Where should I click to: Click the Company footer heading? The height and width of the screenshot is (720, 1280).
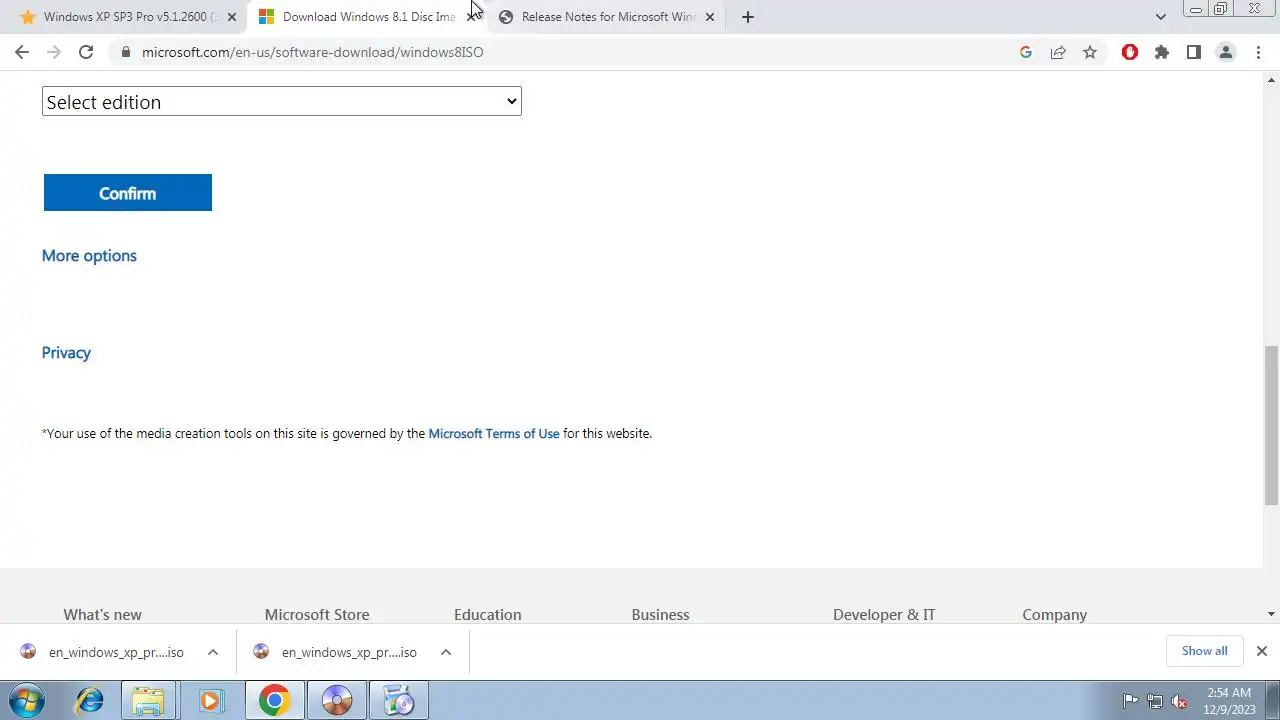[1054, 615]
